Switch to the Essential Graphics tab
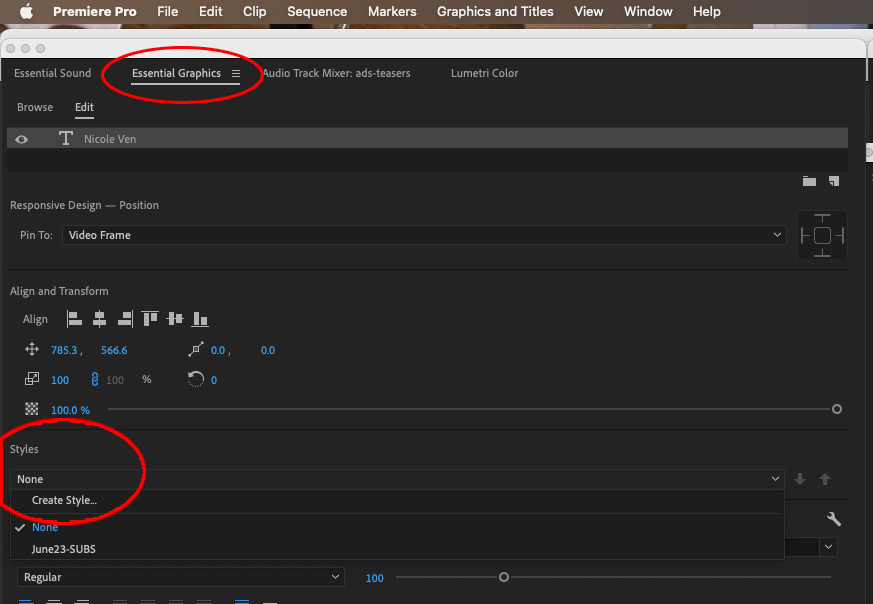The image size is (873, 604). pyautogui.click(x=176, y=73)
